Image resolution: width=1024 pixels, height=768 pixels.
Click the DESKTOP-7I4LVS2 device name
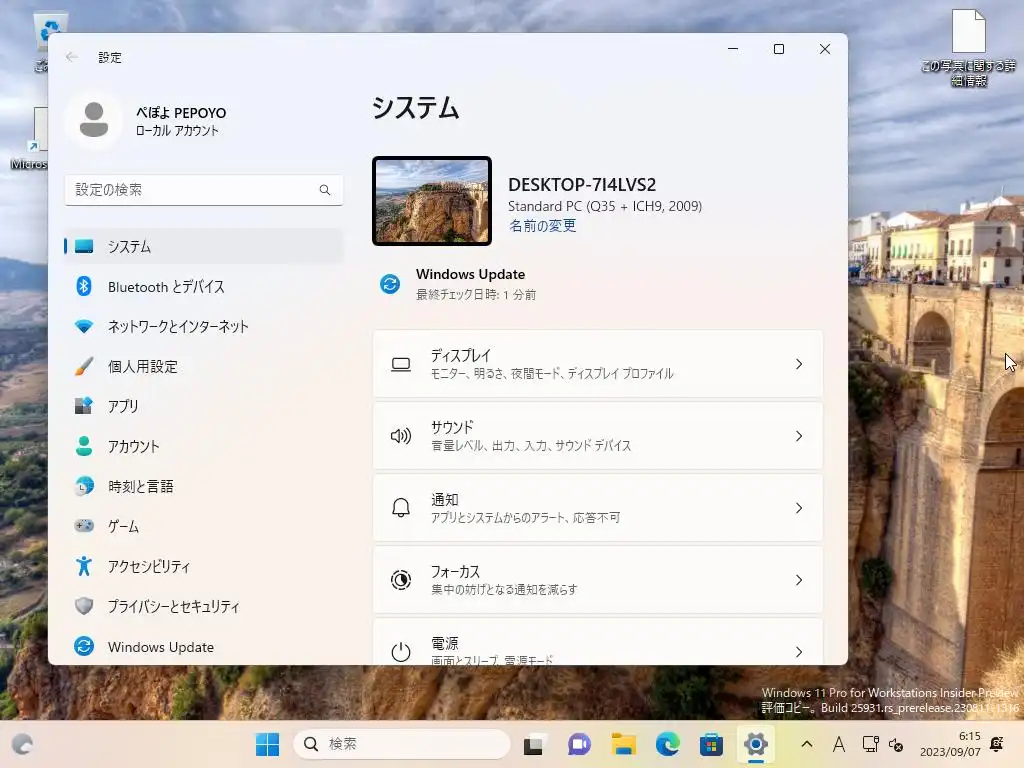pyautogui.click(x=582, y=185)
